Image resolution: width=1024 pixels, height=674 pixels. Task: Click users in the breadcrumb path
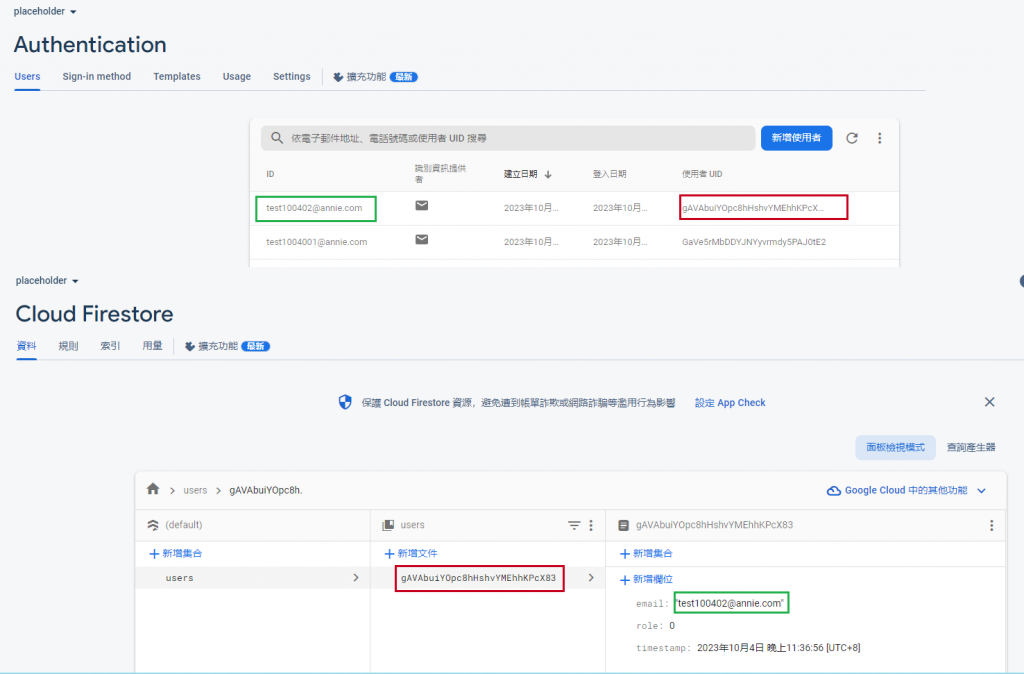pyautogui.click(x=195, y=490)
